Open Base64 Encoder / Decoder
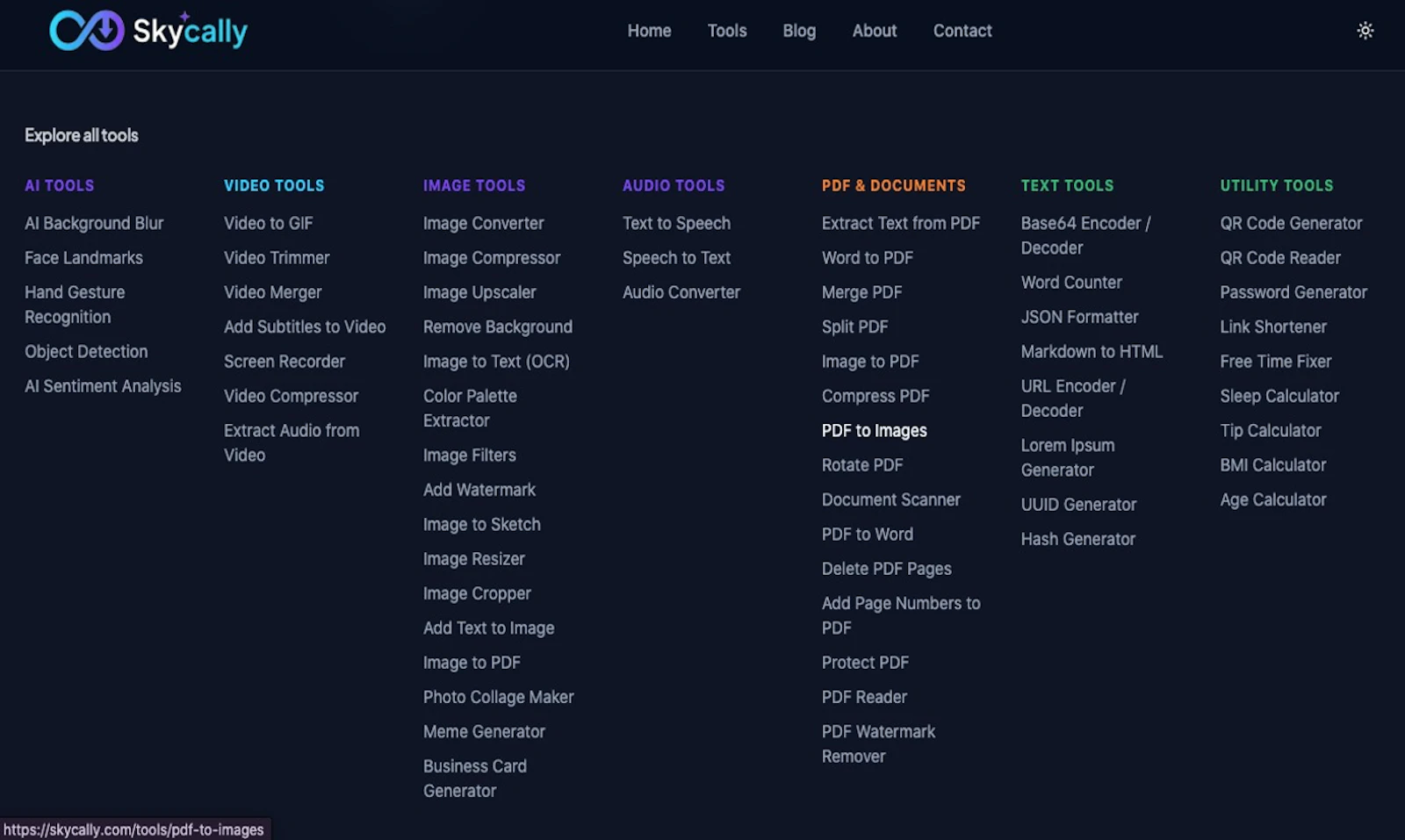1405x840 pixels. coord(1085,235)
